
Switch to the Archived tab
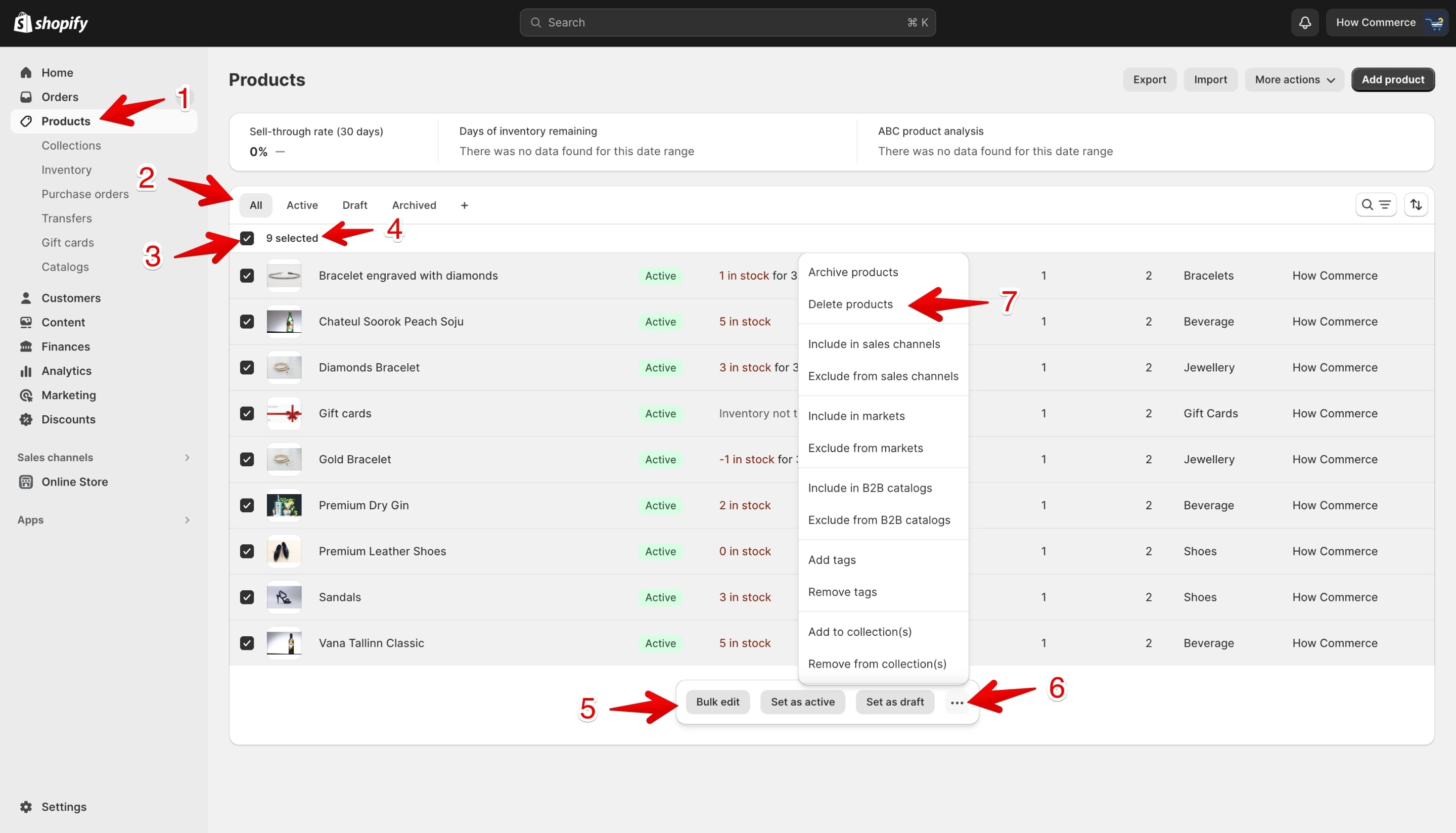(414, 205)
